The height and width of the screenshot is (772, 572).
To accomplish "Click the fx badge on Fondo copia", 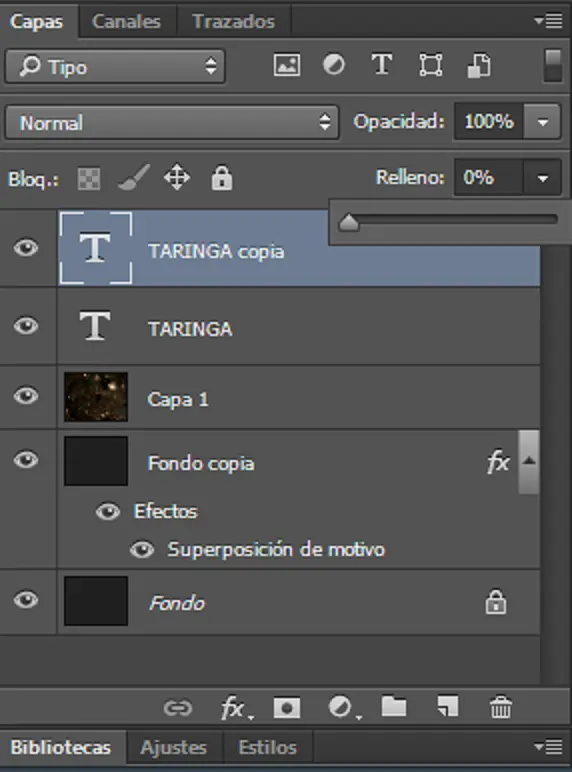I will (x=498, y=462).
